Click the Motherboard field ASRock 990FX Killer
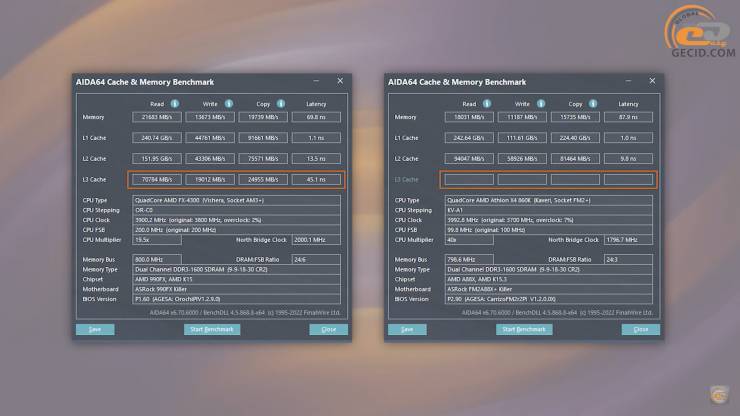 236,289
